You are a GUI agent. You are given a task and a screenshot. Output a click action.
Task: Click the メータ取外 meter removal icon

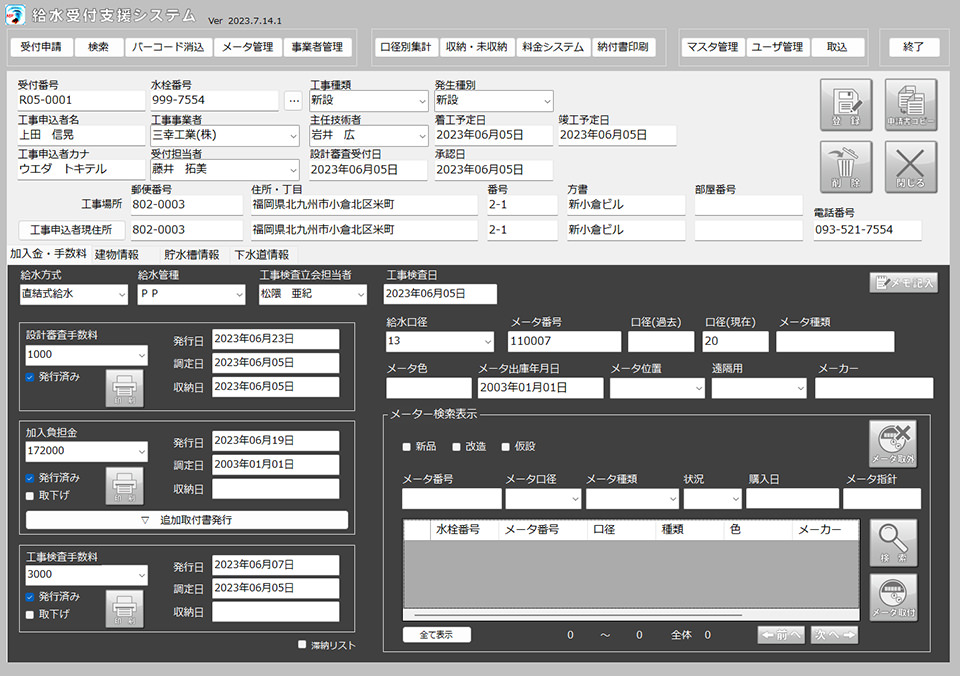pos(892,444)
